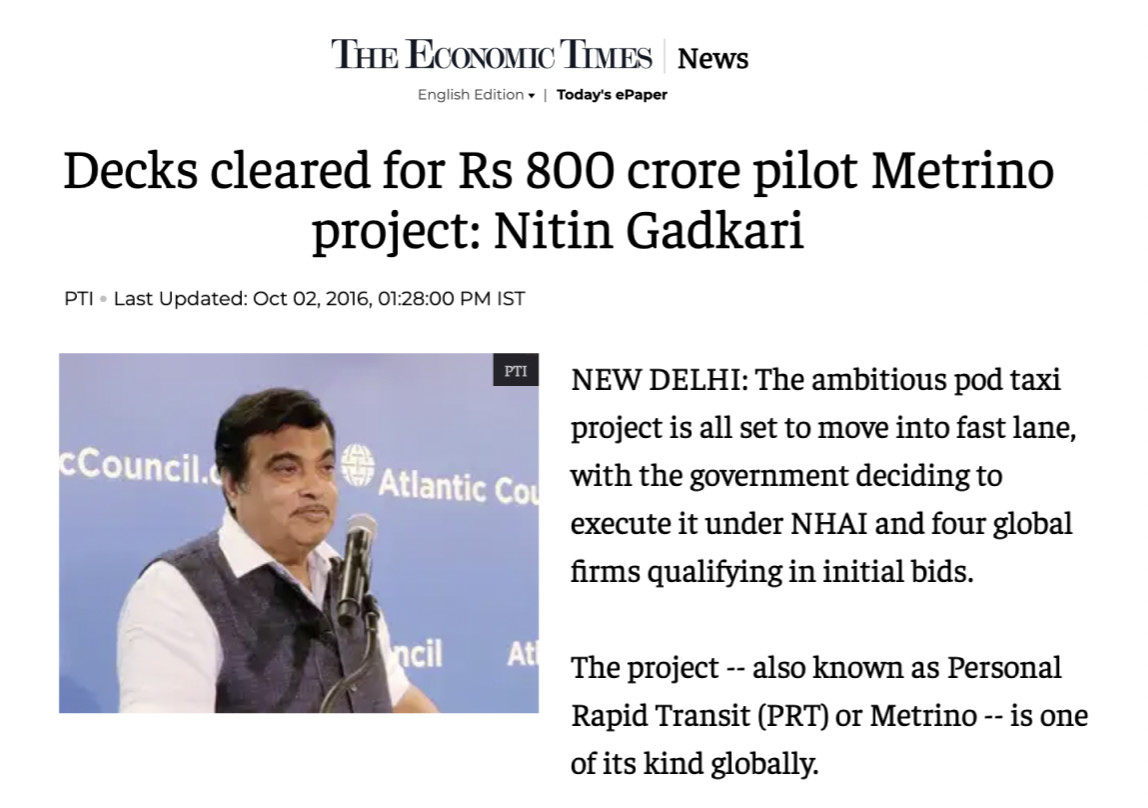Open Today's ePaper link
1148x808 pixels.
[612, 95]
